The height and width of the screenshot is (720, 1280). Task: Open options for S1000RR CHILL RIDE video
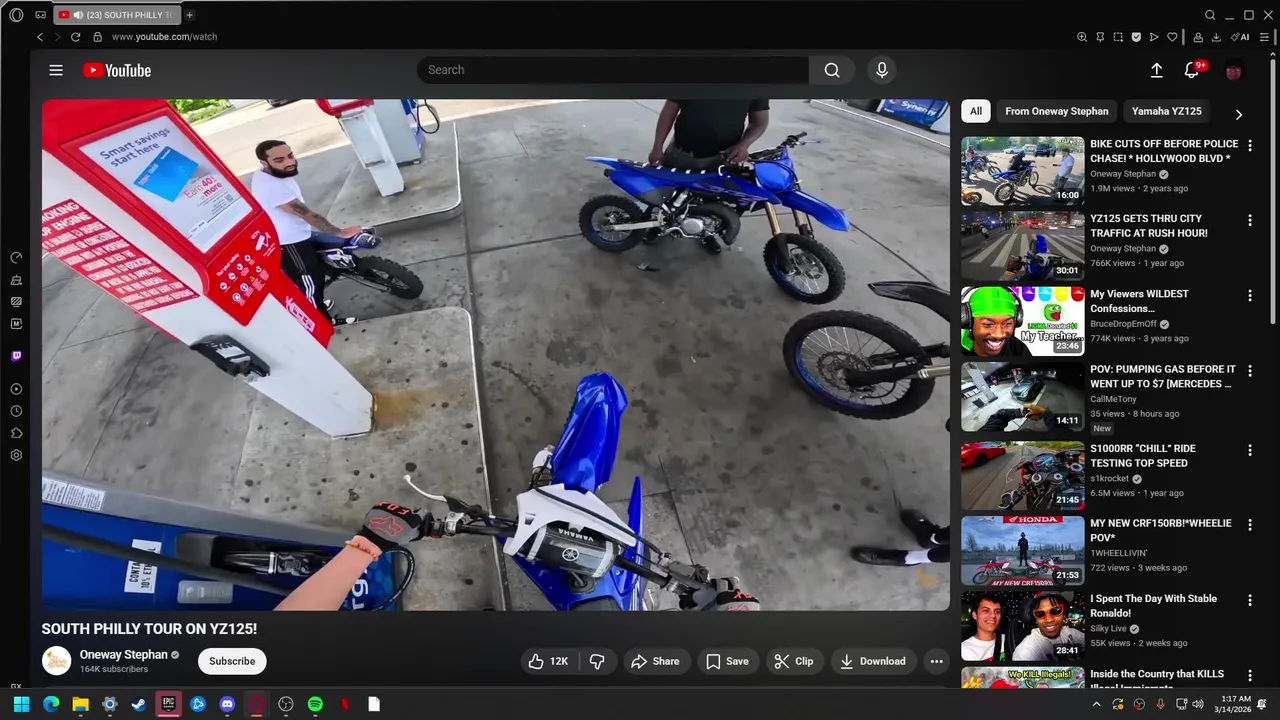point(1249,451)
